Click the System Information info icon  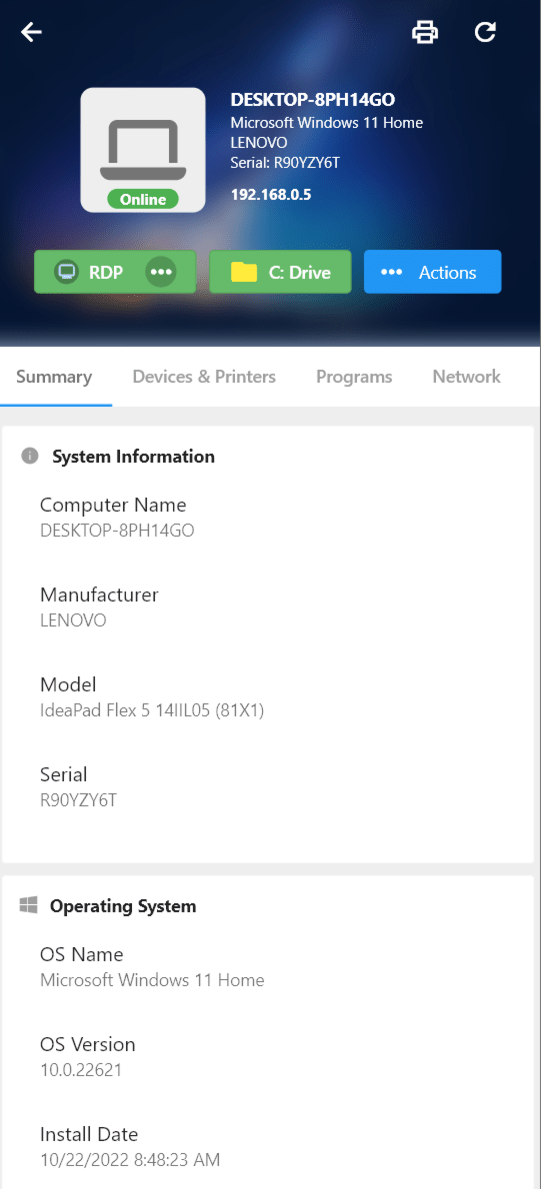30,456
